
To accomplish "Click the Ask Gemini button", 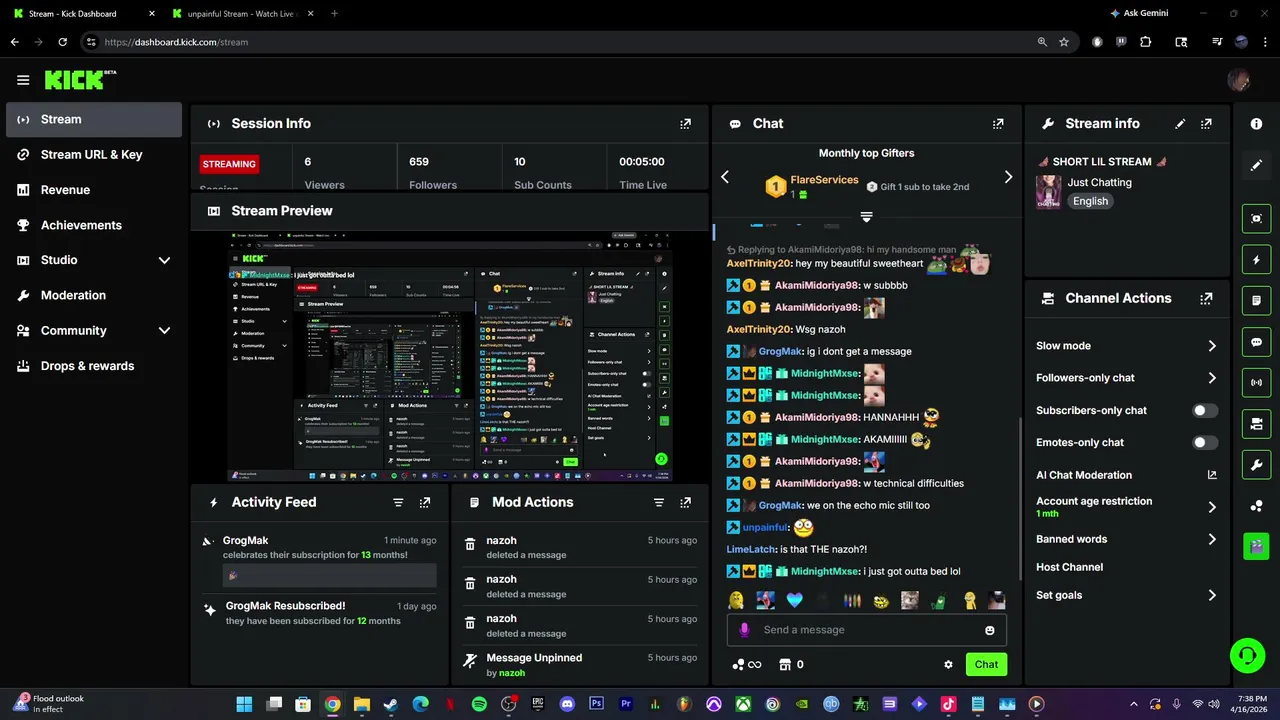I will coord(1139,14).
